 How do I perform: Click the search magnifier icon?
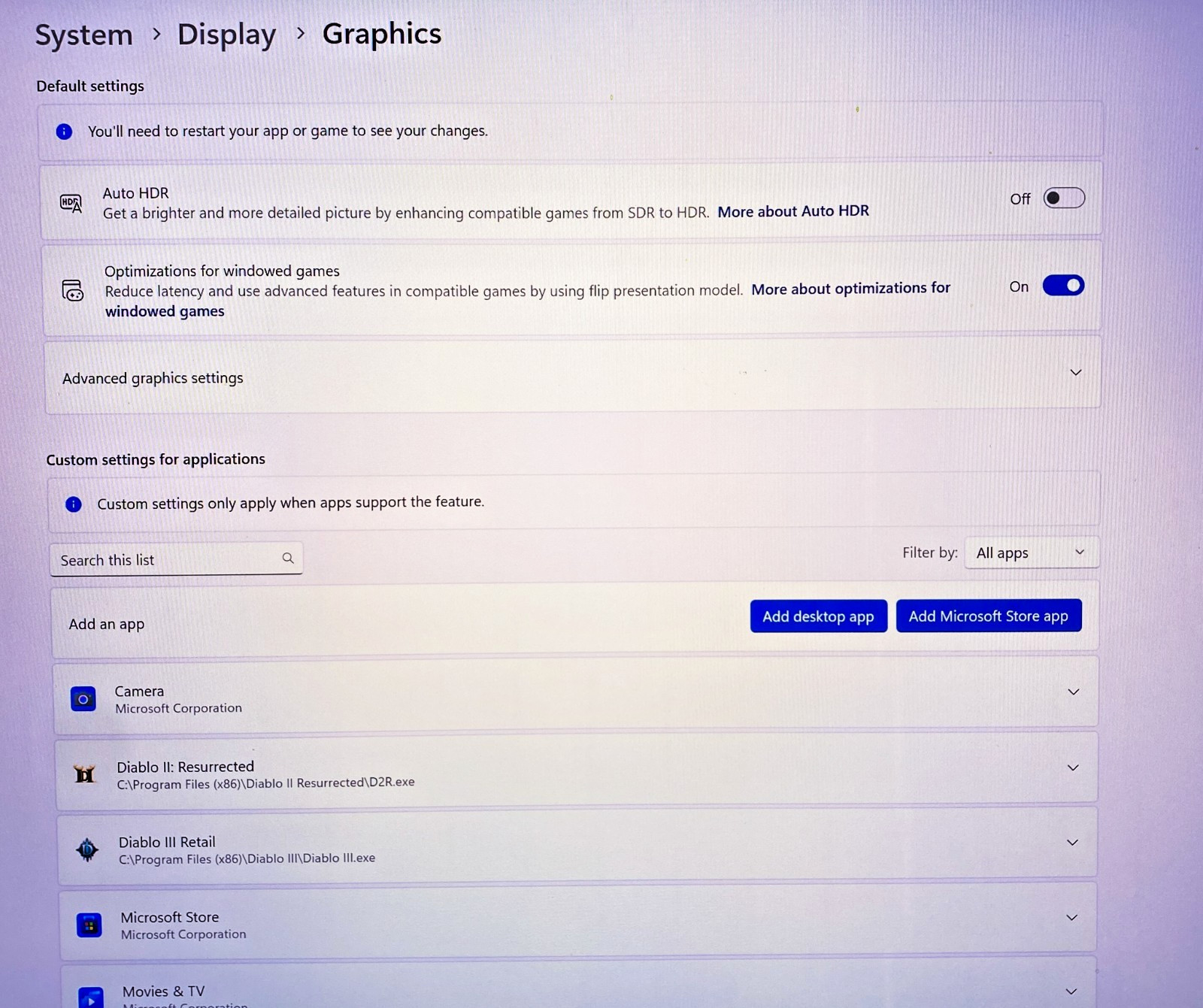288,558
